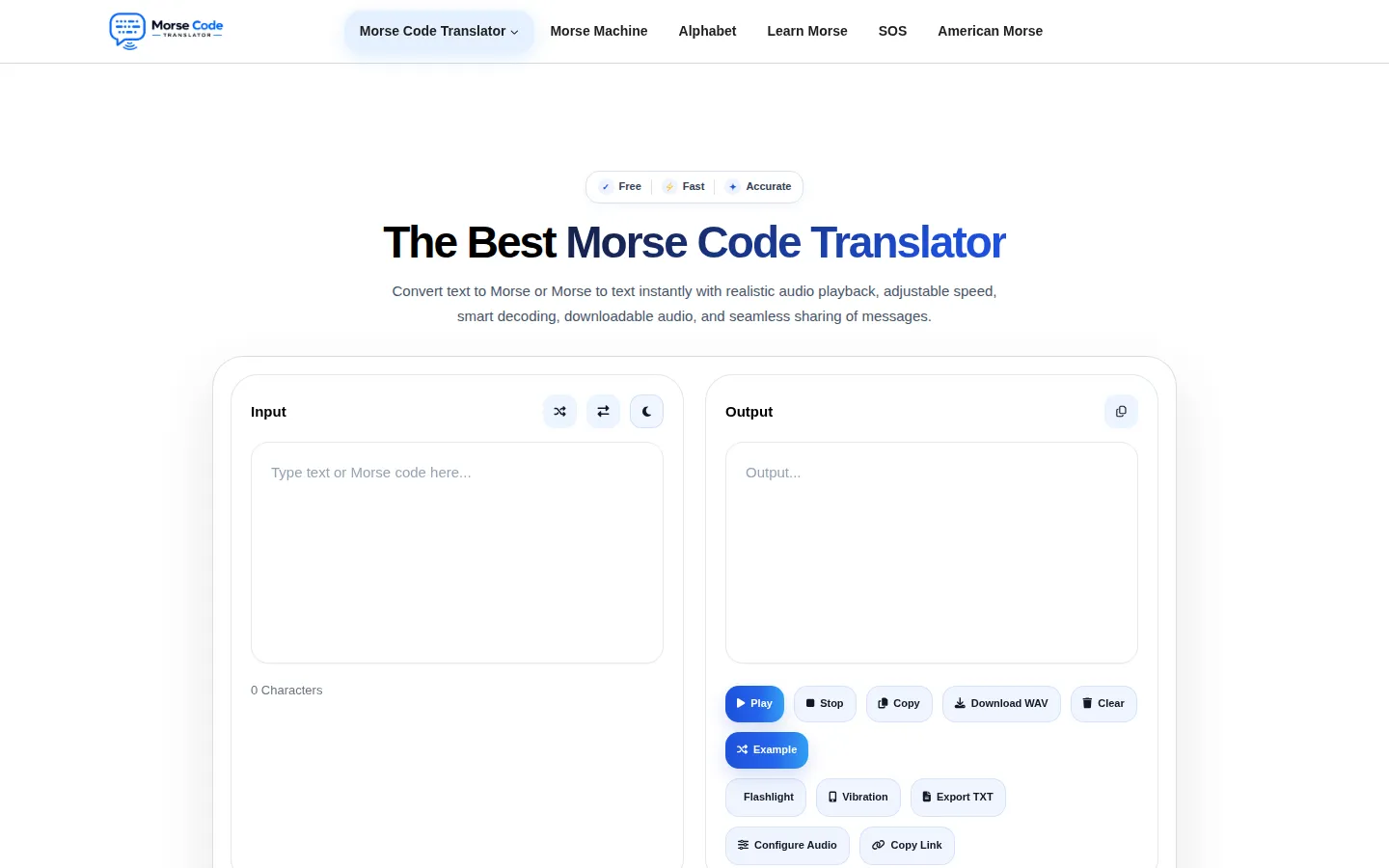This screenshot has width=1389, height=868.
Task: Open the Learn Morse page
Action: (807, 31)
